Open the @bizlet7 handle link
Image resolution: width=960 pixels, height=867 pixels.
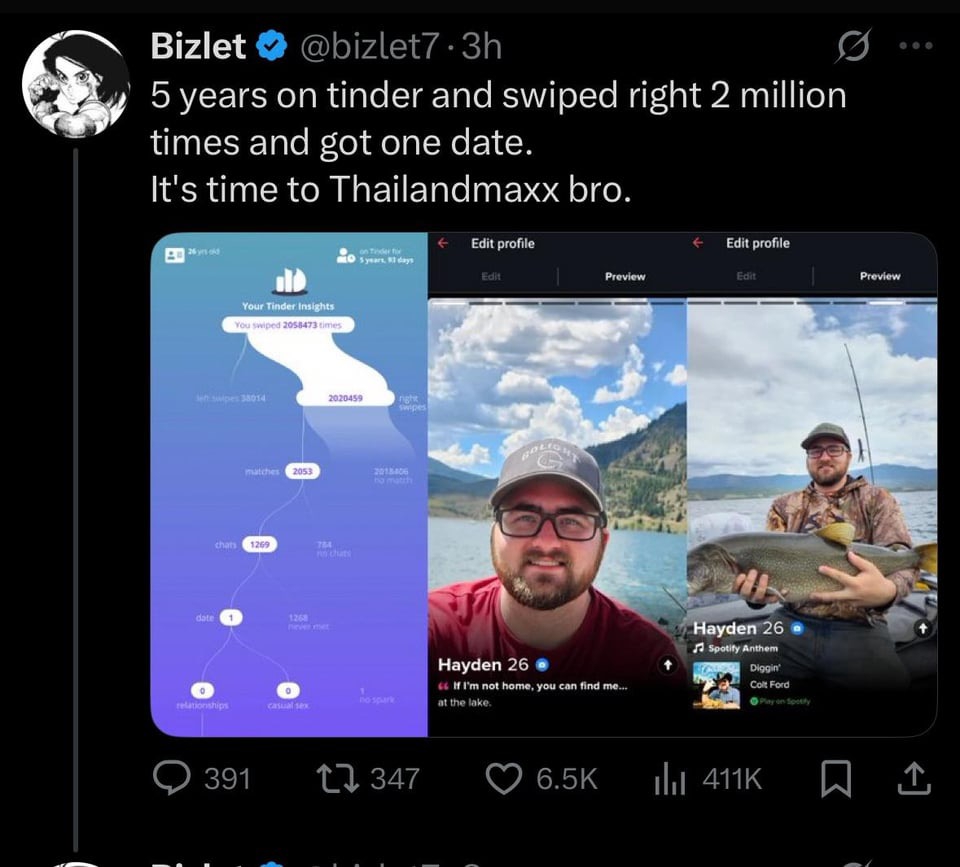pyautogui.click(x=369, y=47)
